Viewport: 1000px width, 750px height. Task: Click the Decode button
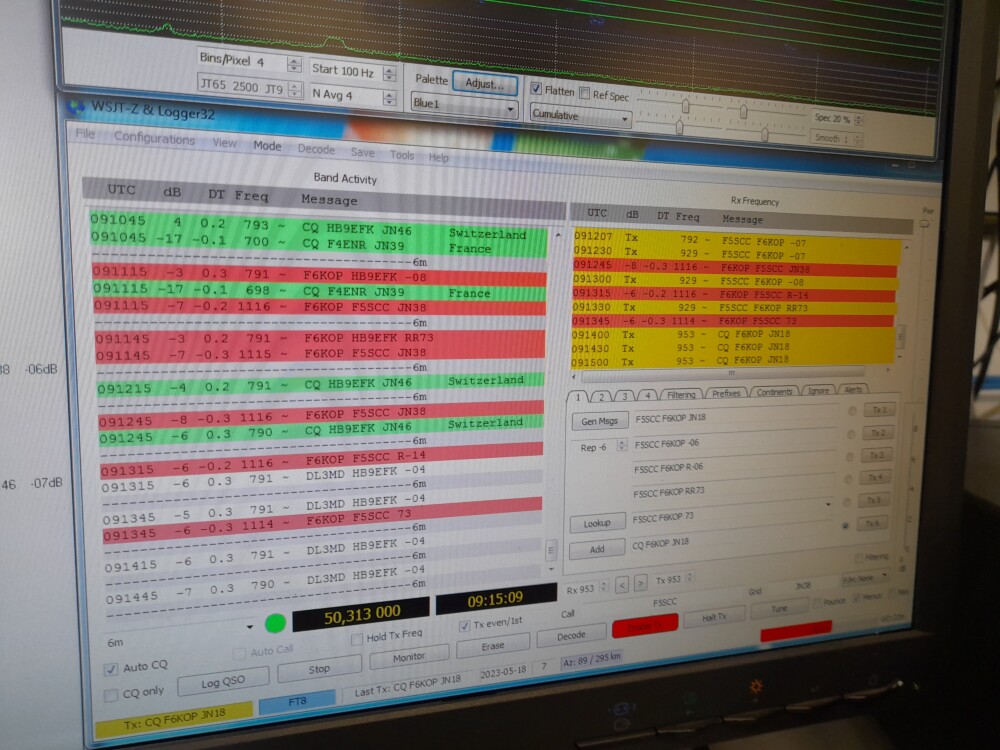[571, 636]
